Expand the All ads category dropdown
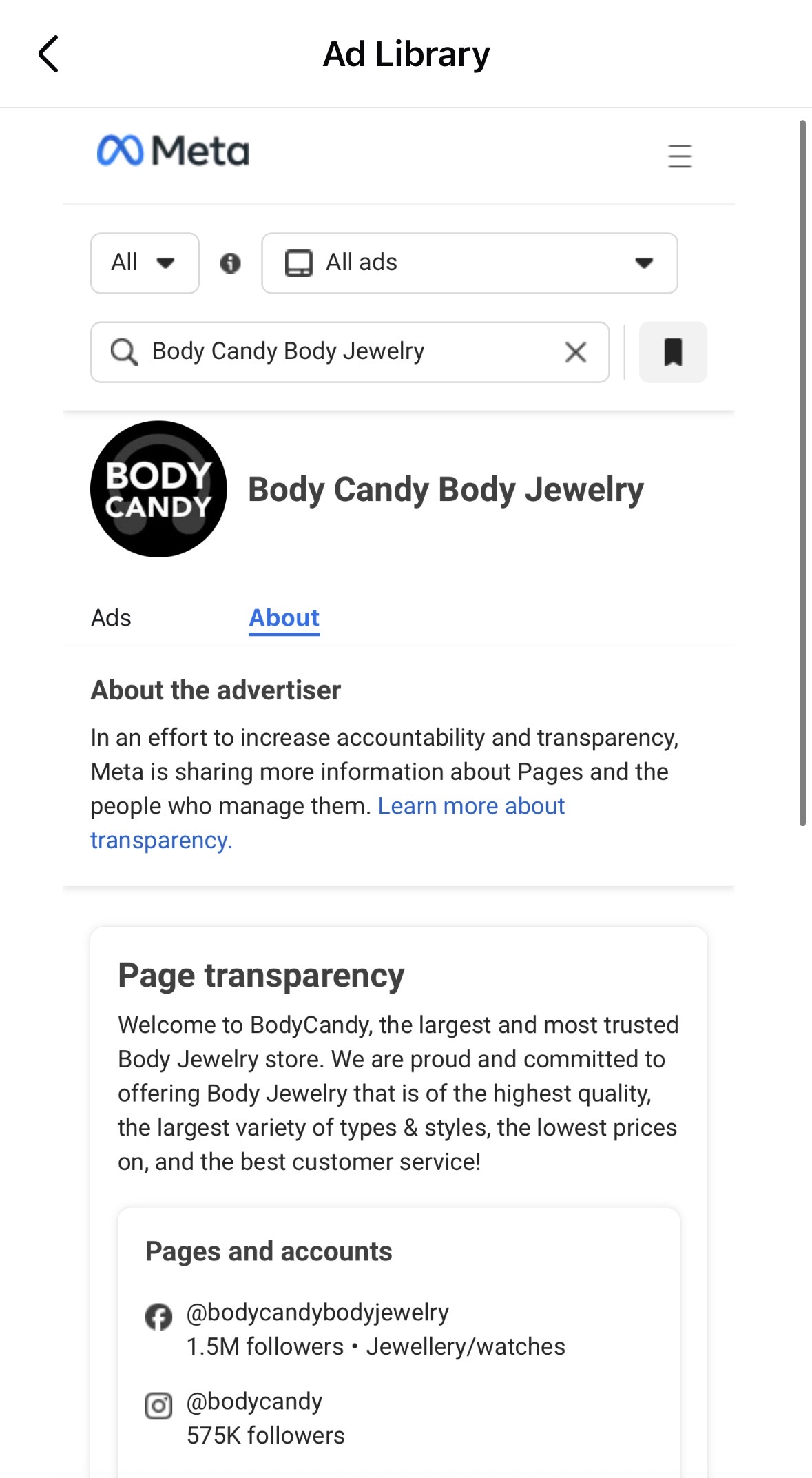 (470, 263)
